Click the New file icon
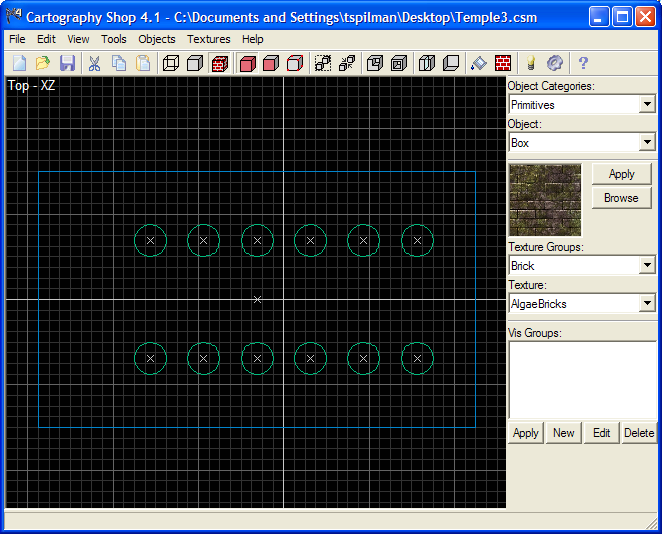Viewport: 662px width, 534px height. pyautogui.click(x=19, y=63)
